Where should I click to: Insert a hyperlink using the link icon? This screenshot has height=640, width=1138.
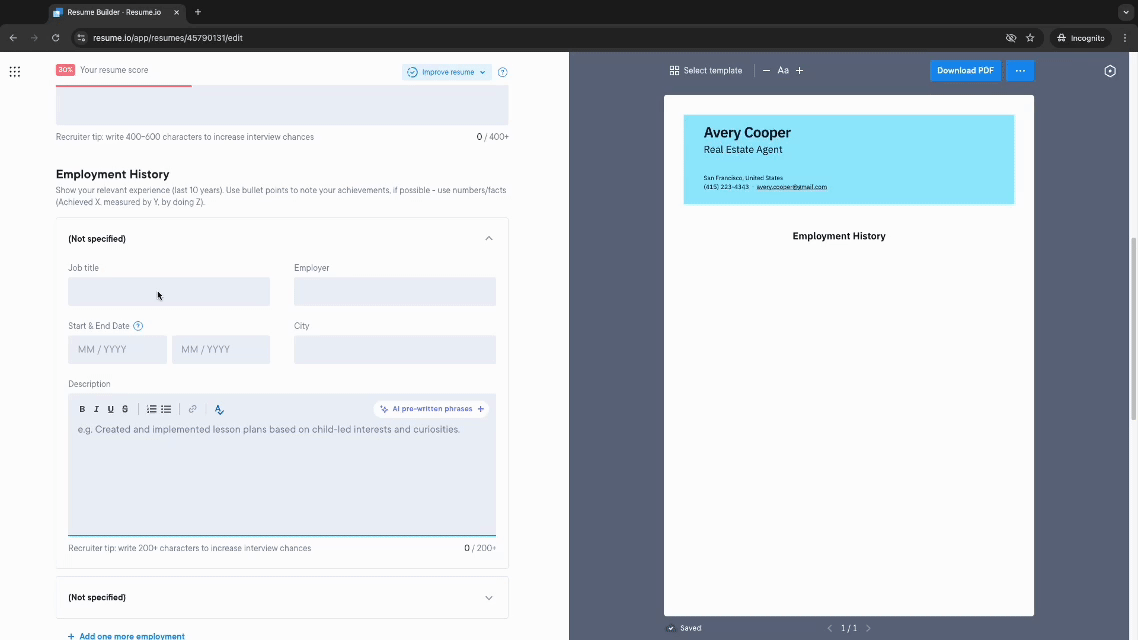coord(192,409)
